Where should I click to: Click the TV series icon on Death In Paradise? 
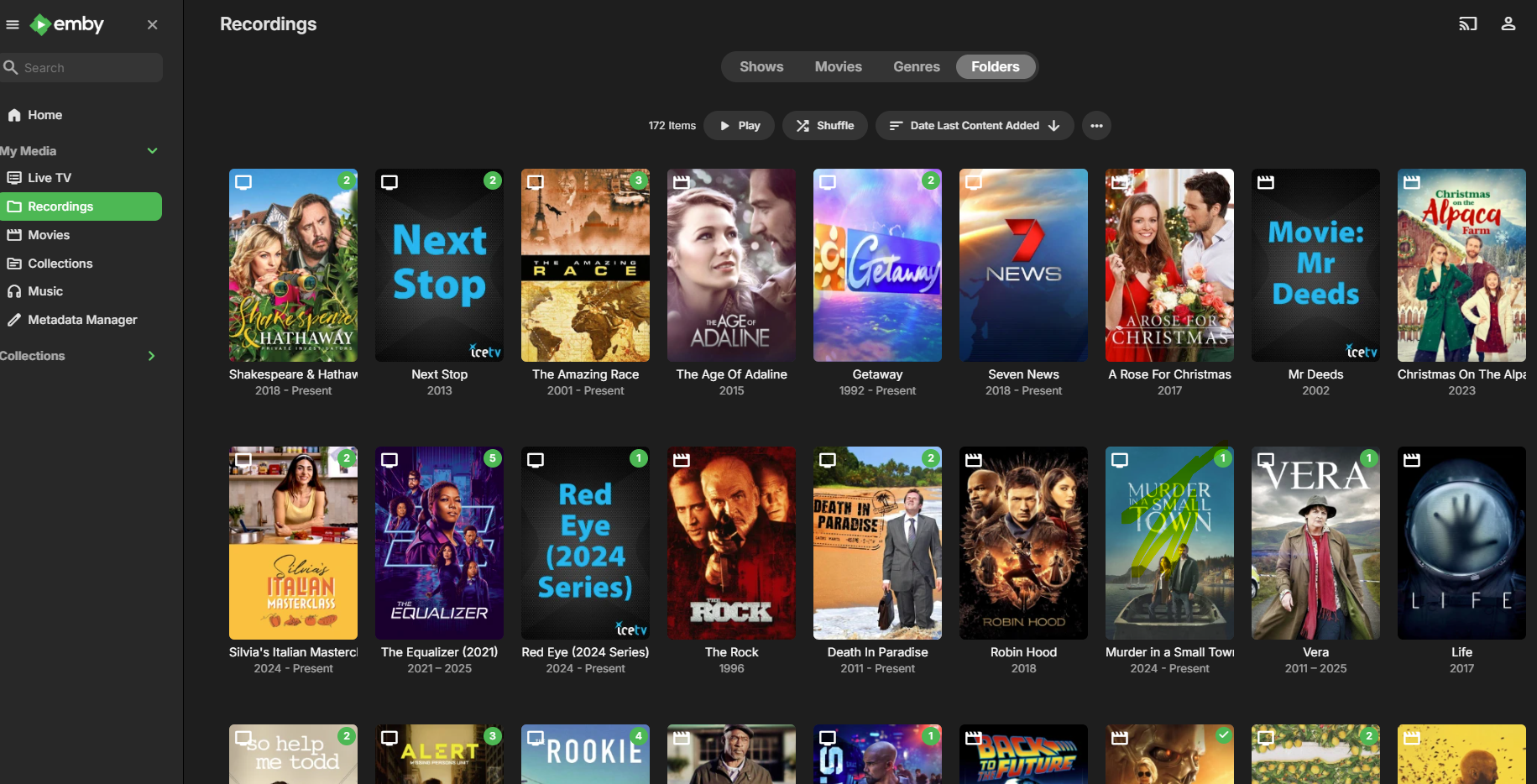tap(828, 460)
